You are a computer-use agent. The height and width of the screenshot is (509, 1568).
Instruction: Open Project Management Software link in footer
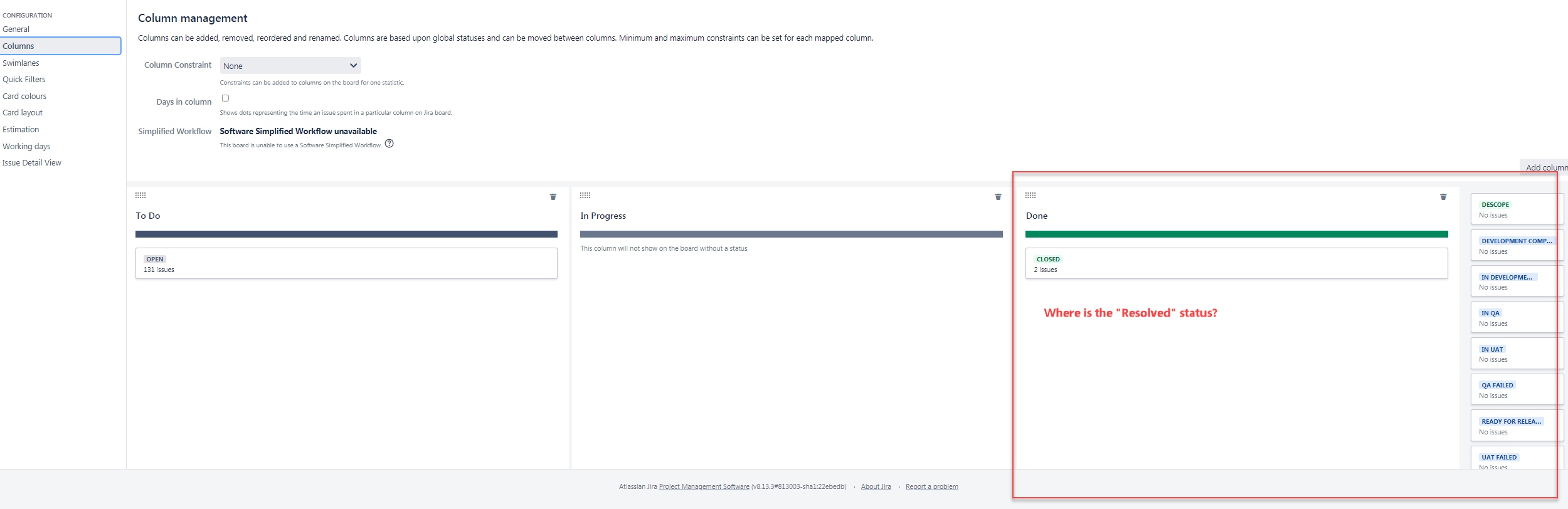click(x=704, y=486)
